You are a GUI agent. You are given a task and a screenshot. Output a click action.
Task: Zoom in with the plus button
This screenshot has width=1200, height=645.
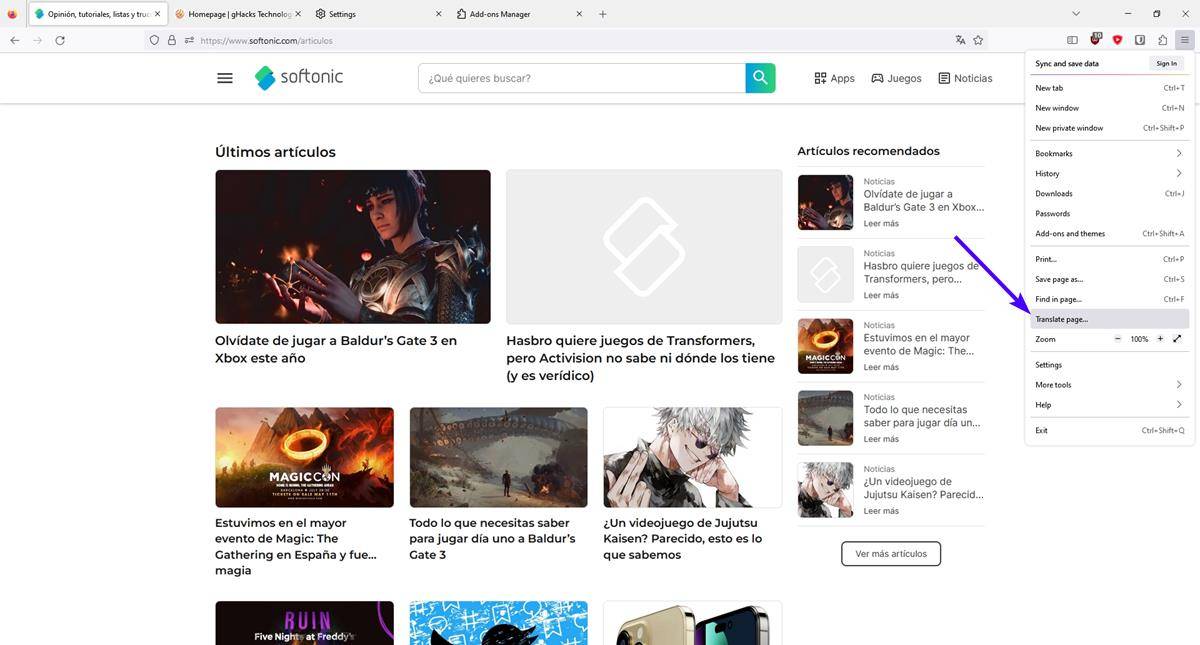[x=1160, y=339]
